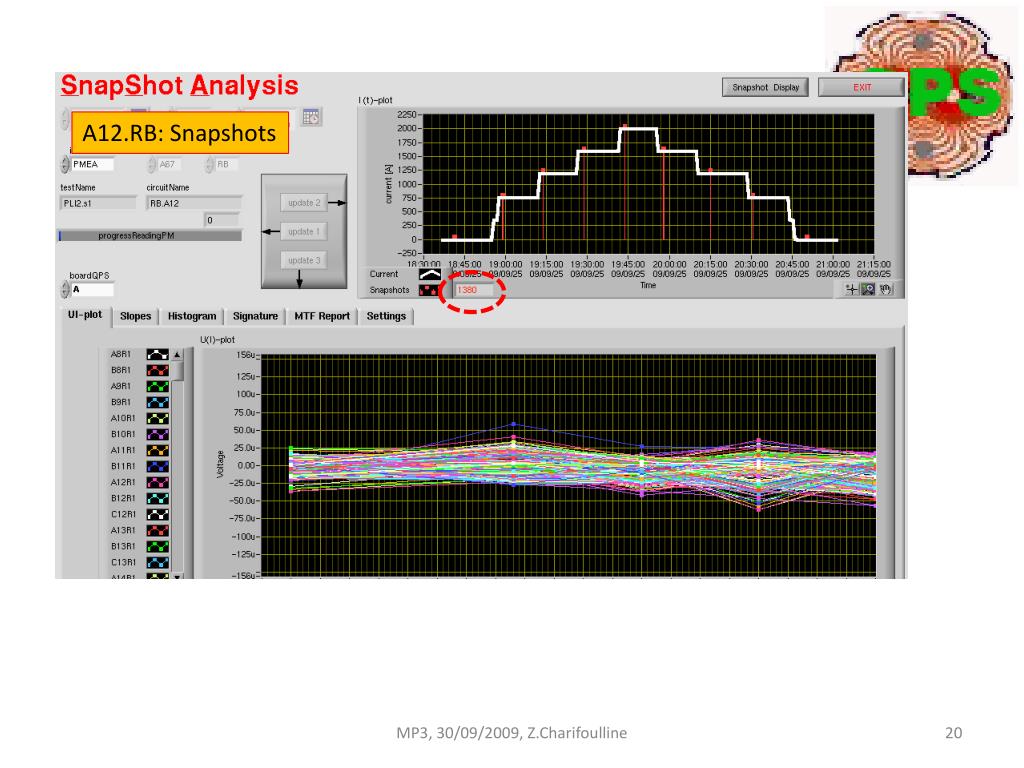Select the A12R1 legend label
This screenshot has width=1024, height=768.
(x=123, y=482)
